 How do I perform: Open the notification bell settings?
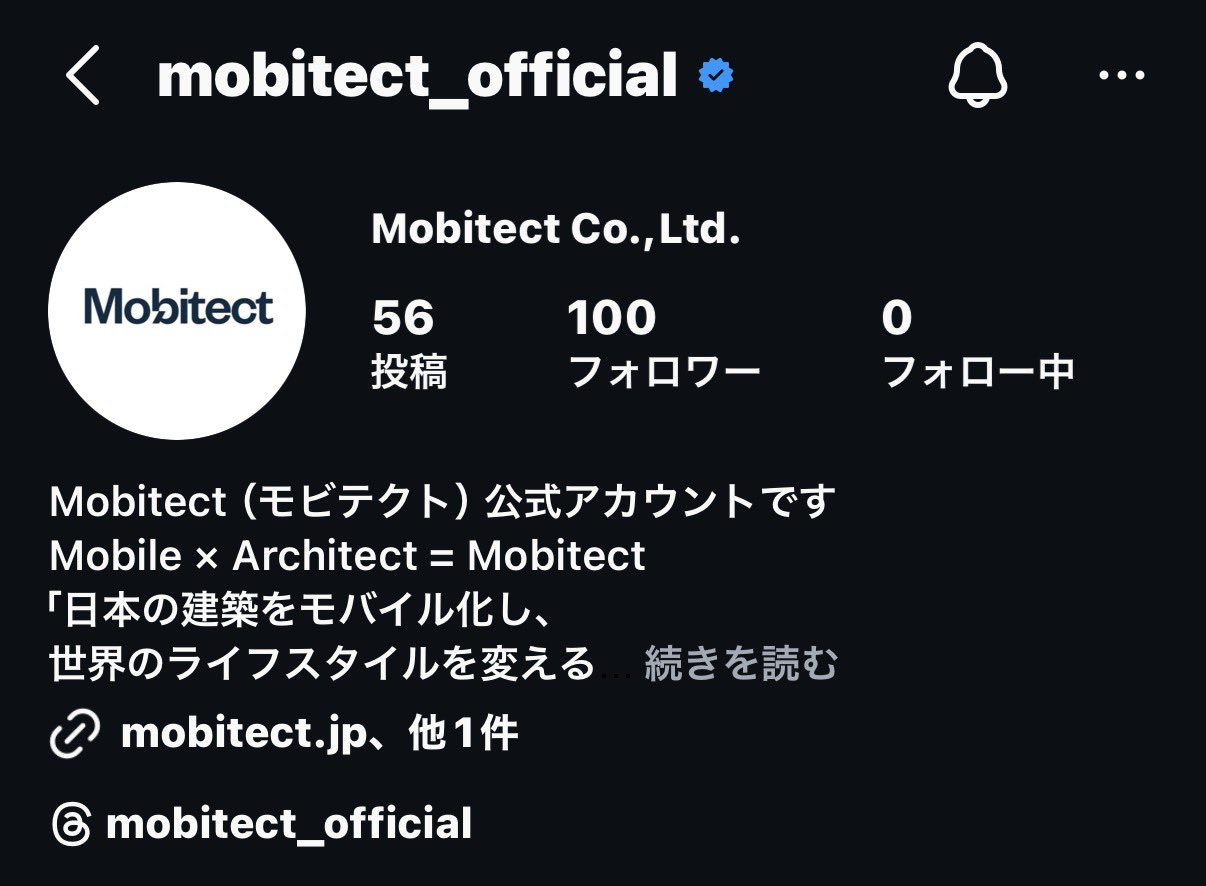click(x=977, y=76)
